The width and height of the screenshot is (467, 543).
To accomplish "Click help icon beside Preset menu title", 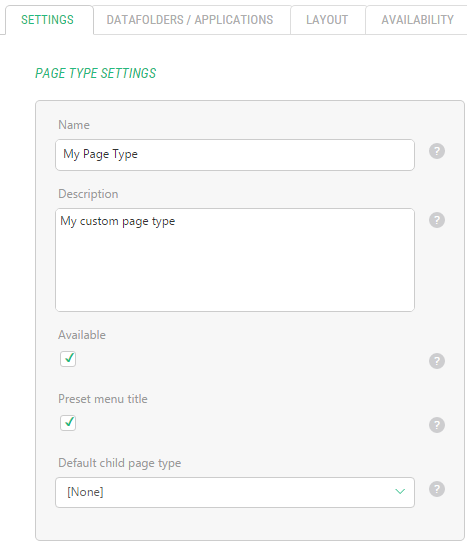I will coord(437,425).
